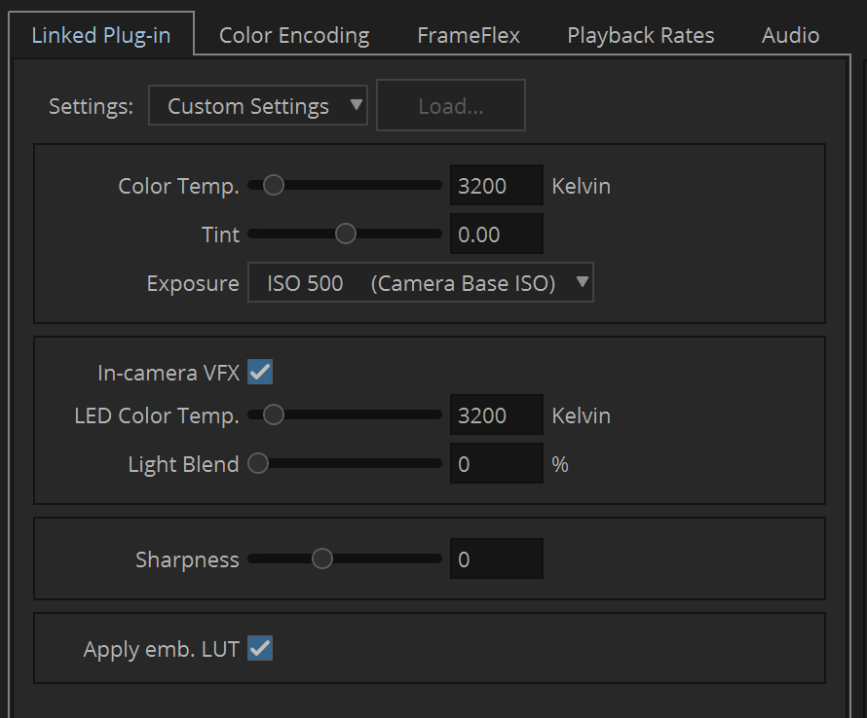Click the Sharpness slider handle
This screenshot has width=867, height=718.
[x=321, y=559]
